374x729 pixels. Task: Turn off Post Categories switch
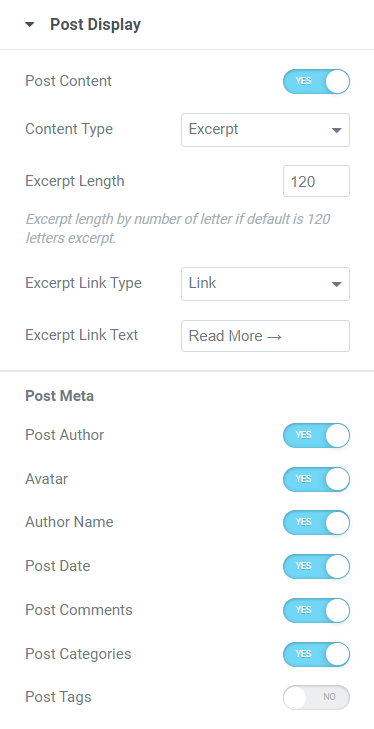pyautogui.click(x=316, y=654)
